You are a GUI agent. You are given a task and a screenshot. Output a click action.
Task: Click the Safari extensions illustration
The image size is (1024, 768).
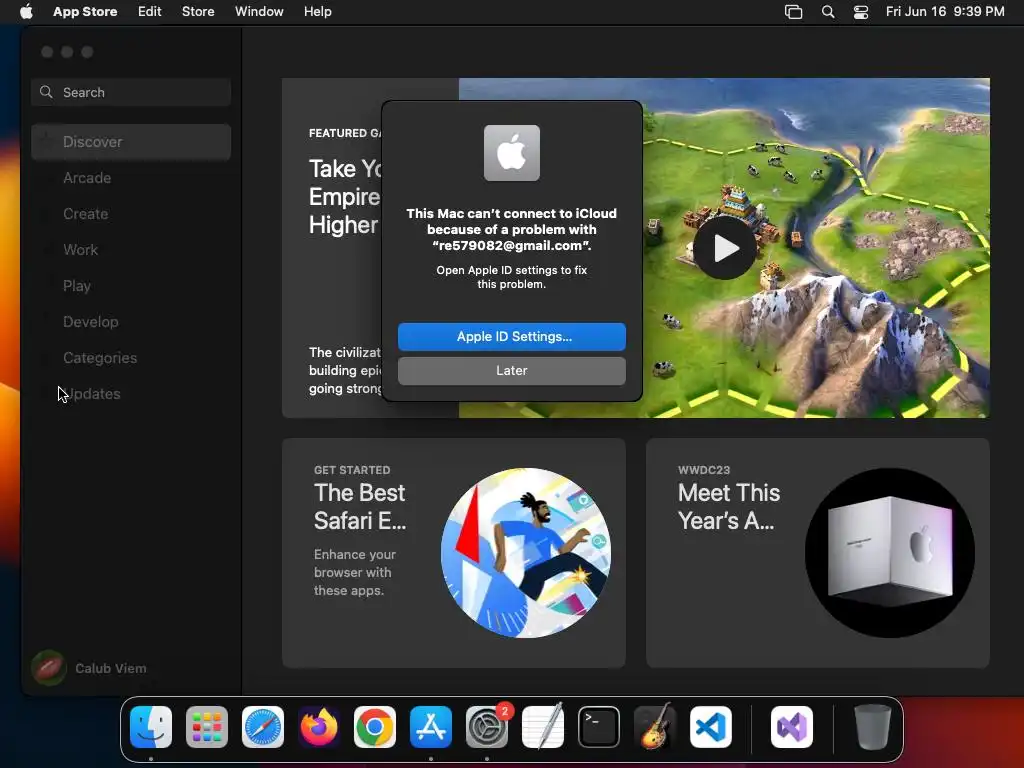[x=526, y=552]
